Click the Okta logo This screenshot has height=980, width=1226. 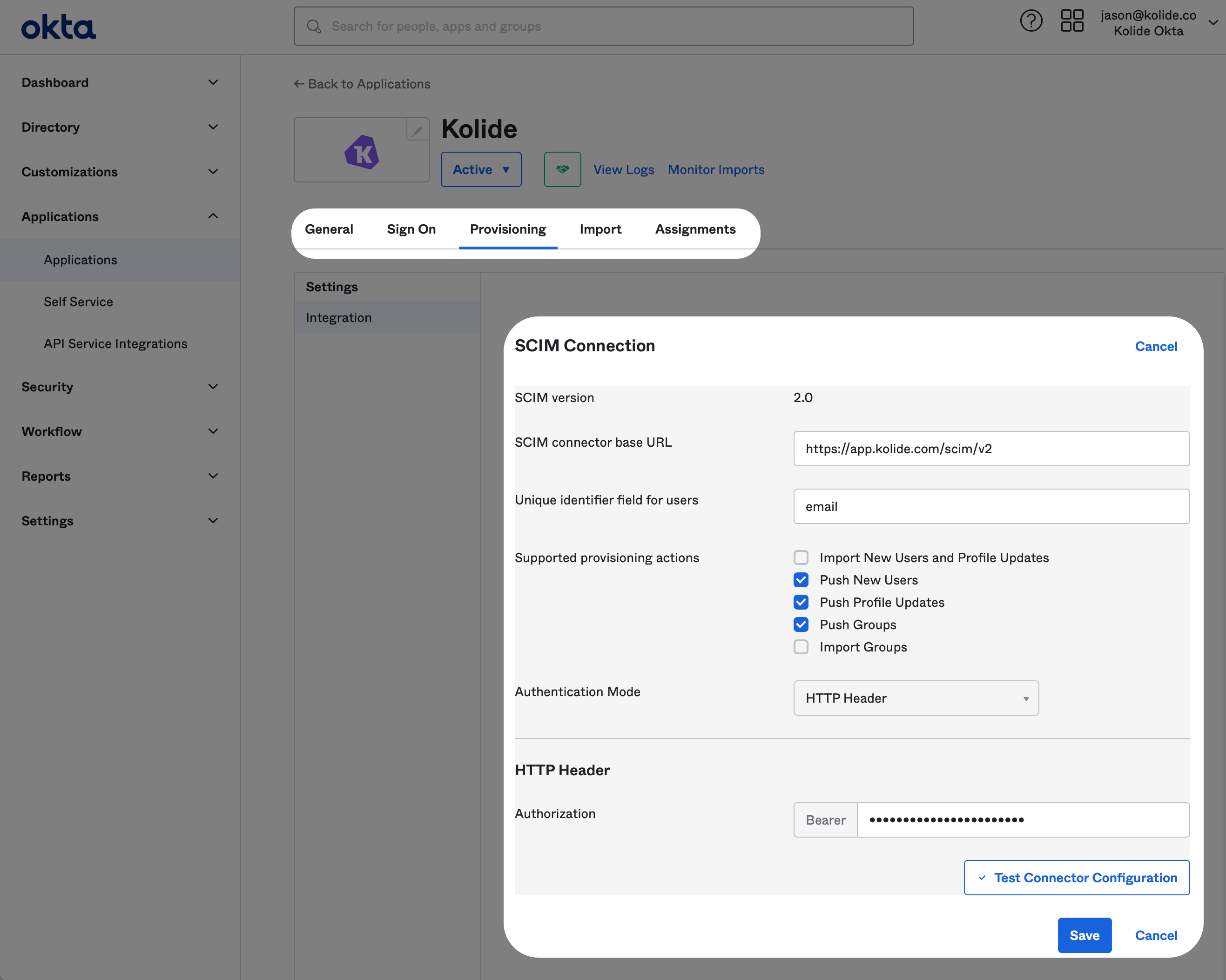tap(59, 27)
